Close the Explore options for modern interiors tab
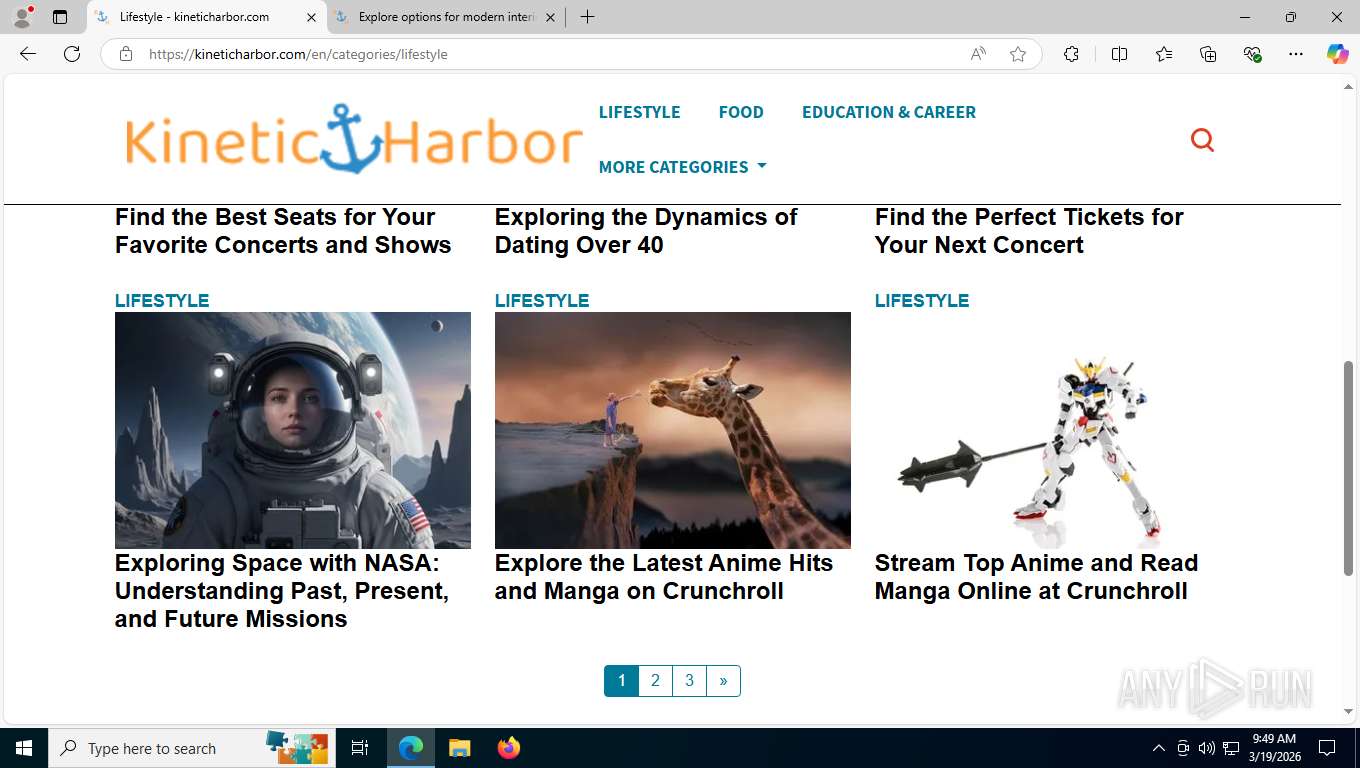The image size is (1360, 768). pos(550,17)
